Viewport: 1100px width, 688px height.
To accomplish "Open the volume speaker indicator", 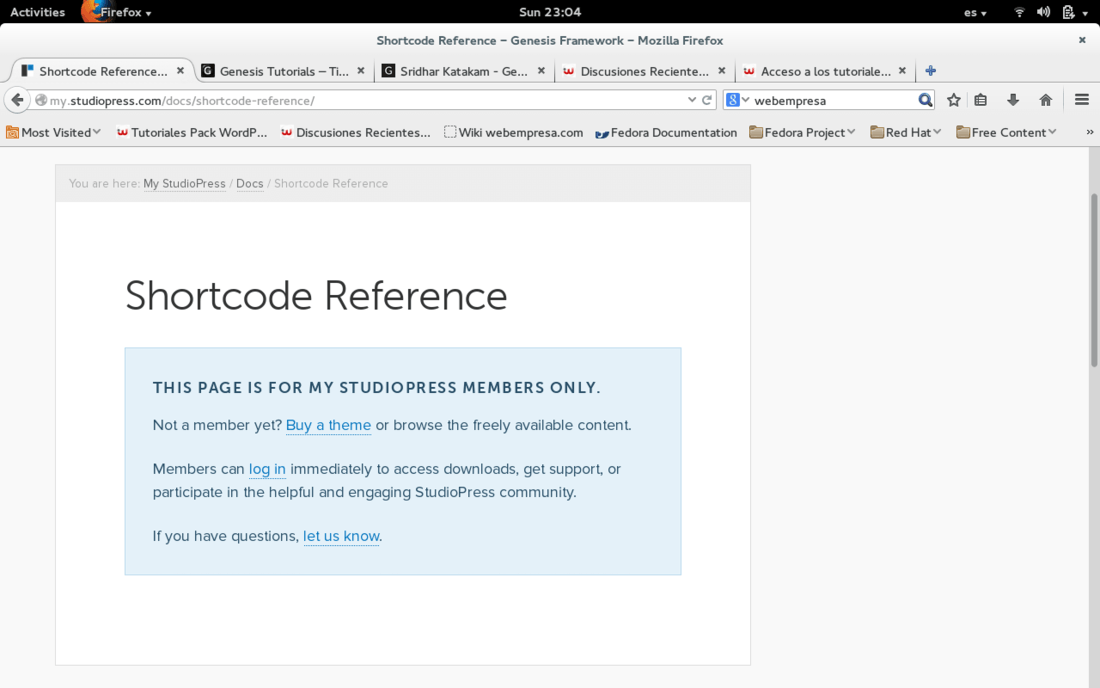I will tap(1043, 12).
